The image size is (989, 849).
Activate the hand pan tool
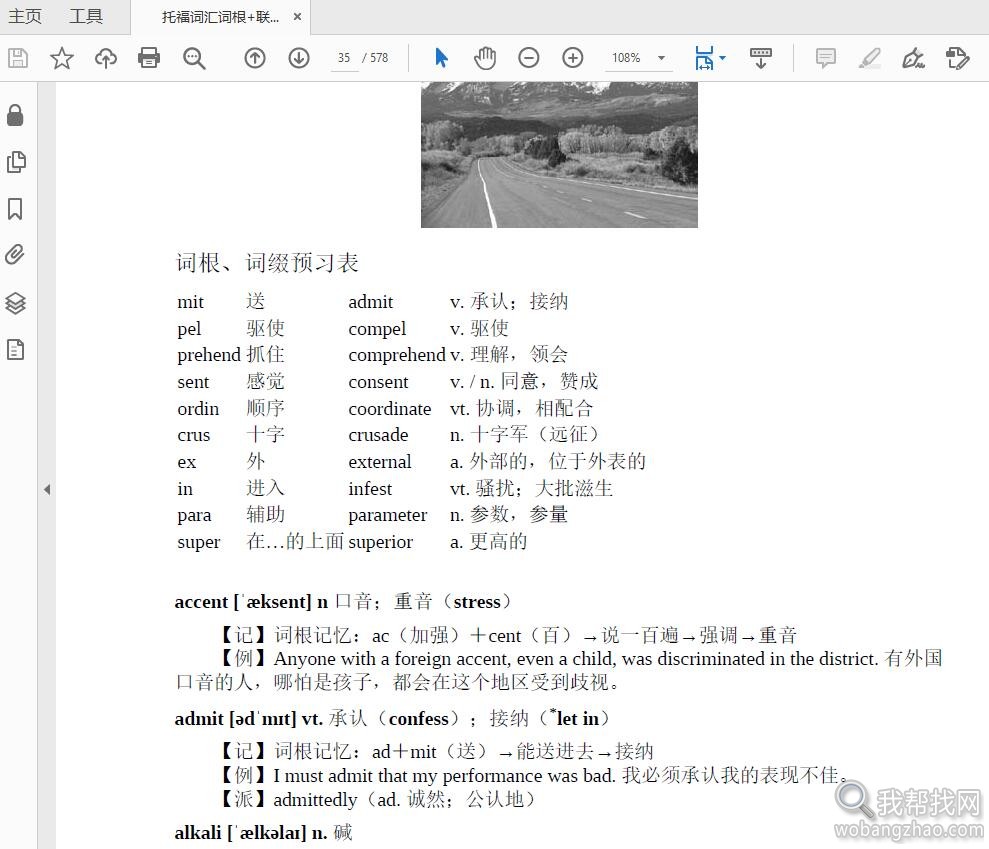(485, 57)
